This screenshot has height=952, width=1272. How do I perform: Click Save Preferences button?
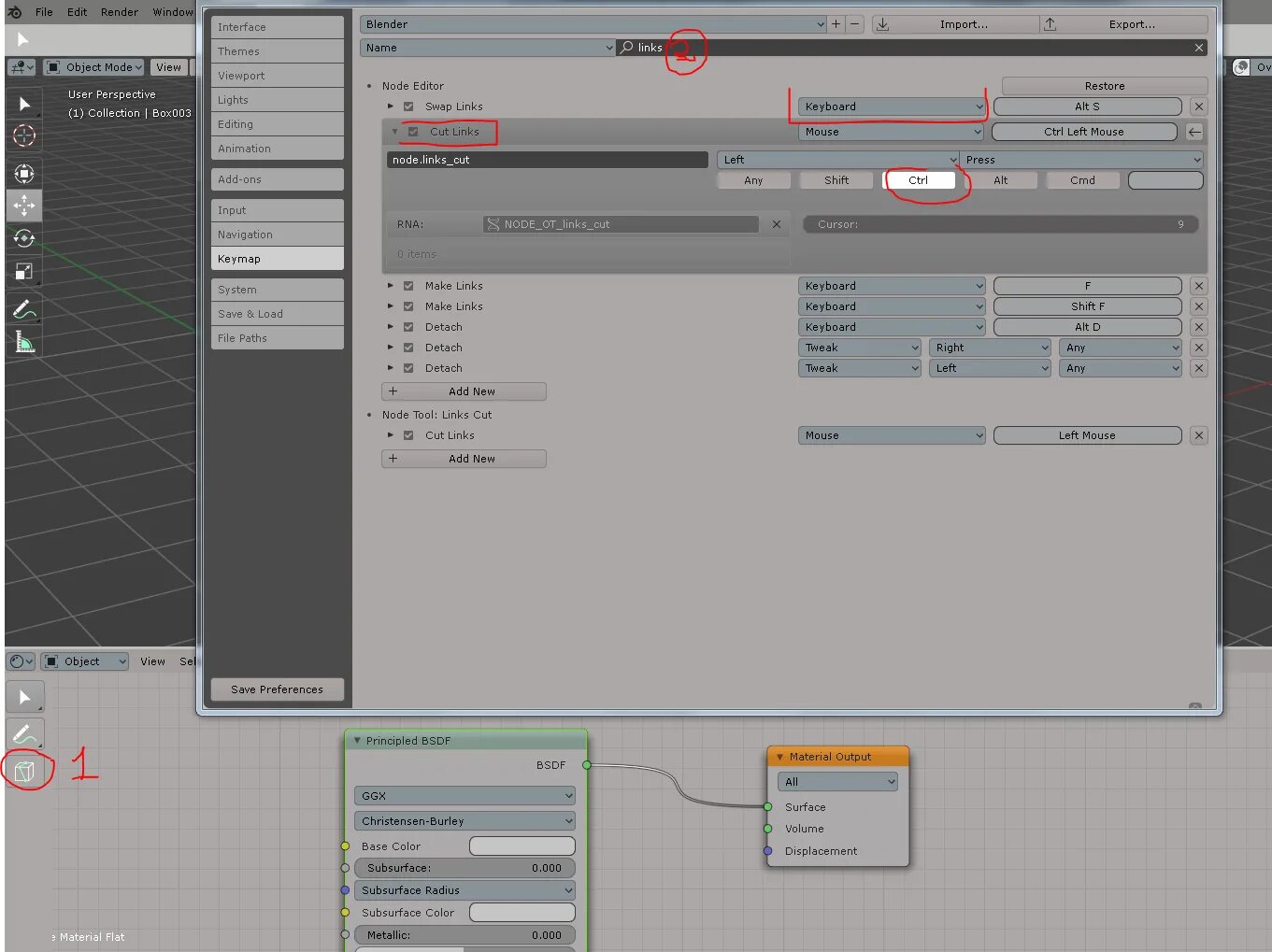click(278, 689)
